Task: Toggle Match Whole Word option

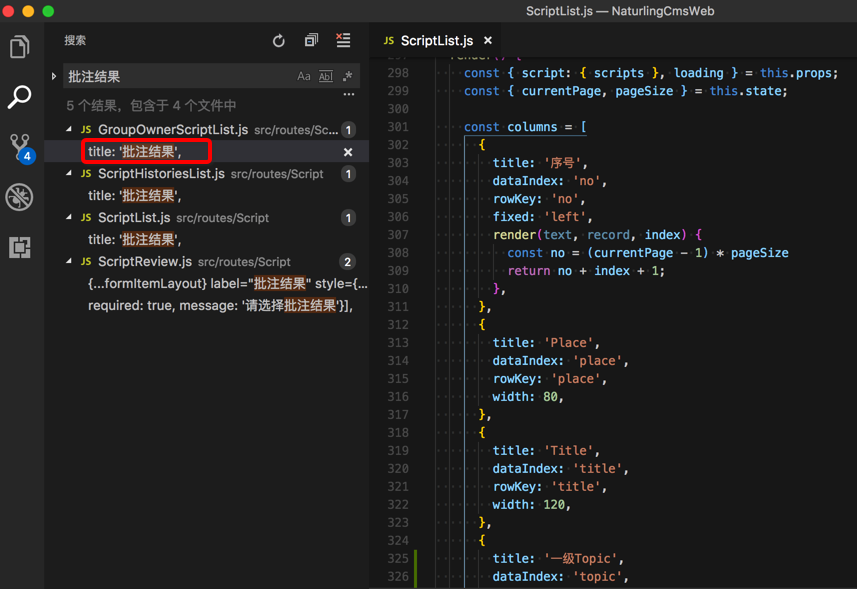Action: pyautogui.click(x=326, y=76)
